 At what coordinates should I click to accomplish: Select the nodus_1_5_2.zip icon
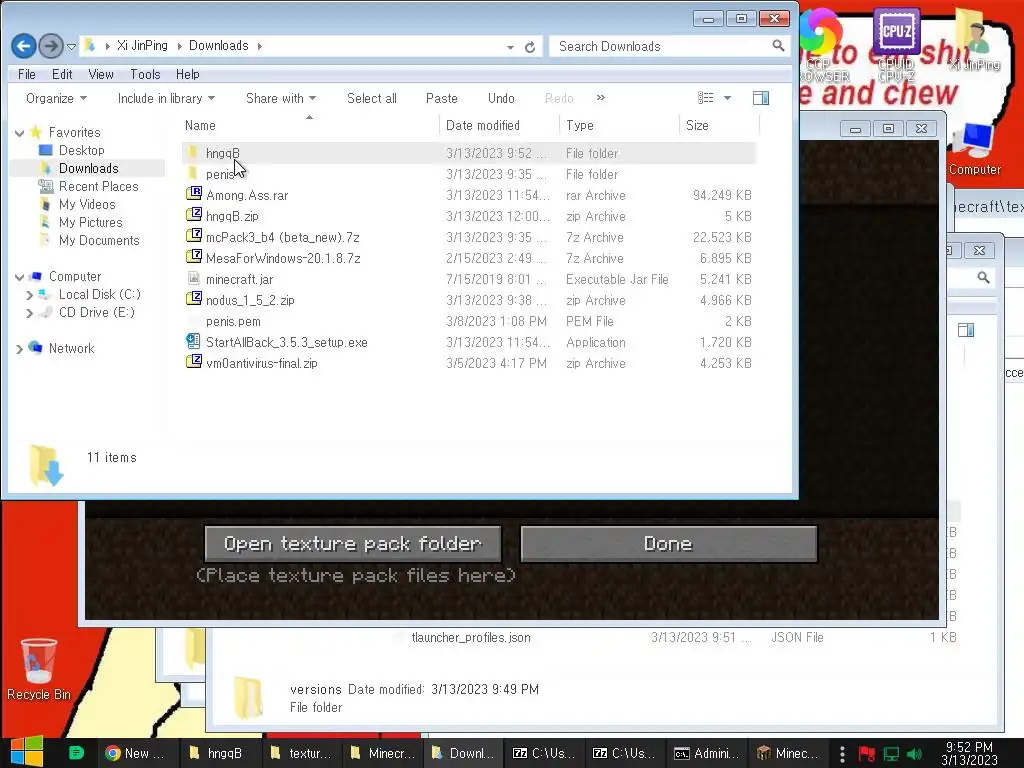[x=193, y=299]
